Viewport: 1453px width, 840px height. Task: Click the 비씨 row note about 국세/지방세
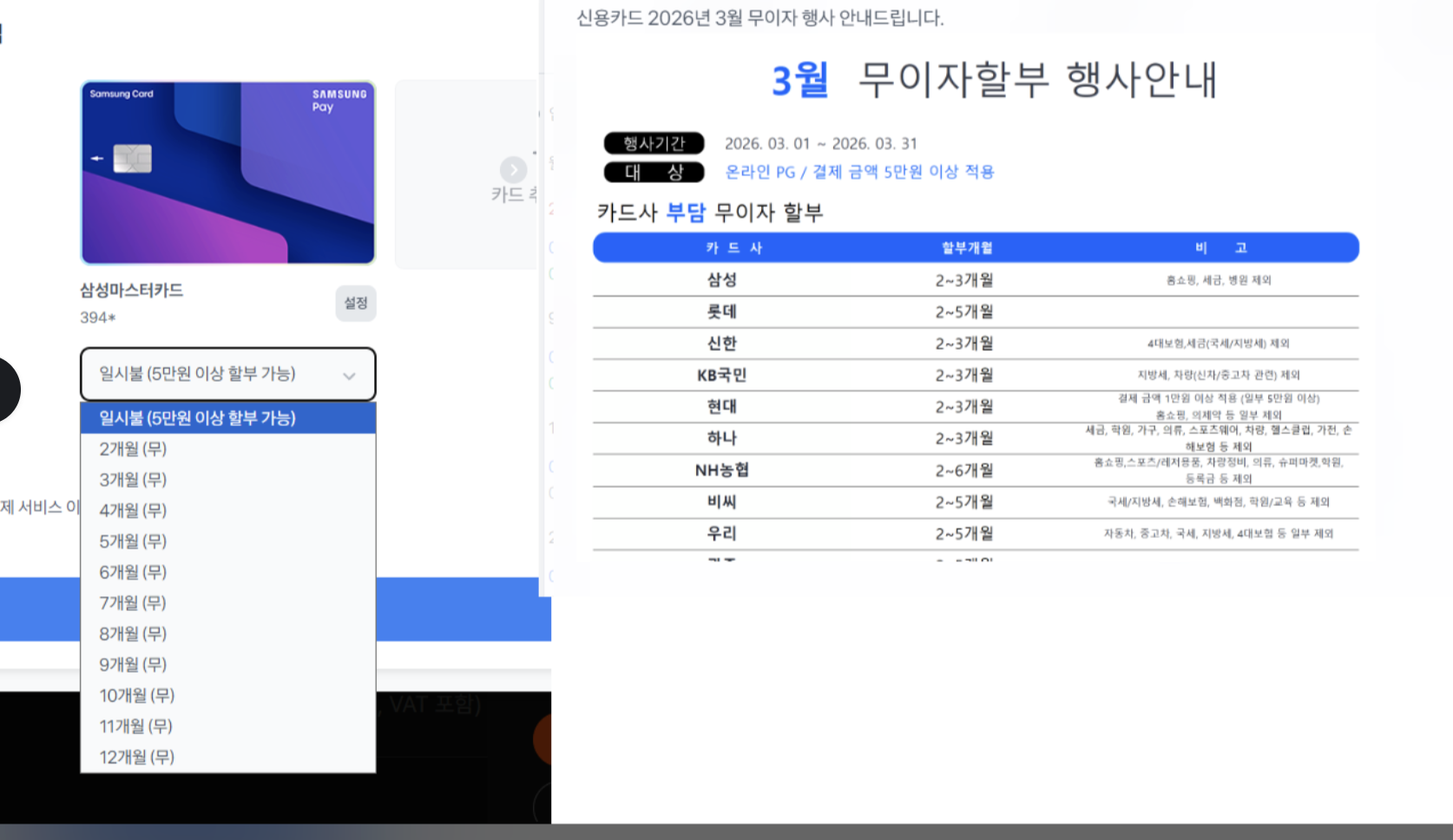[1219, 502]
